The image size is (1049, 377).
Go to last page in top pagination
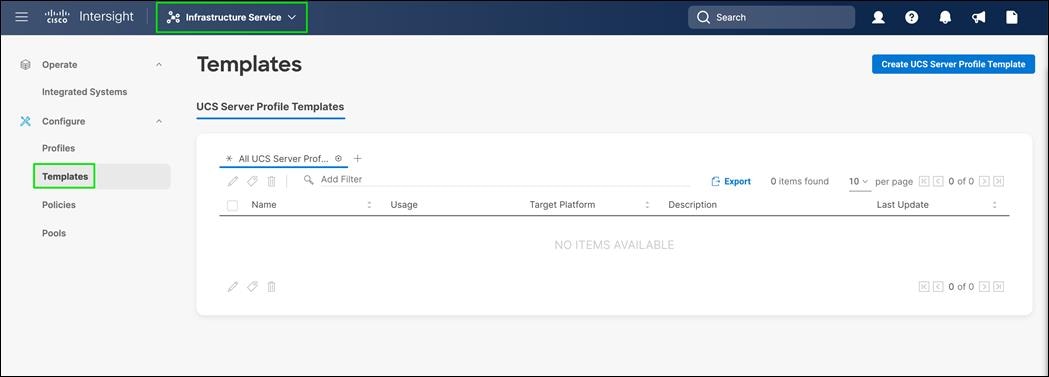click(x=999, y=181)
